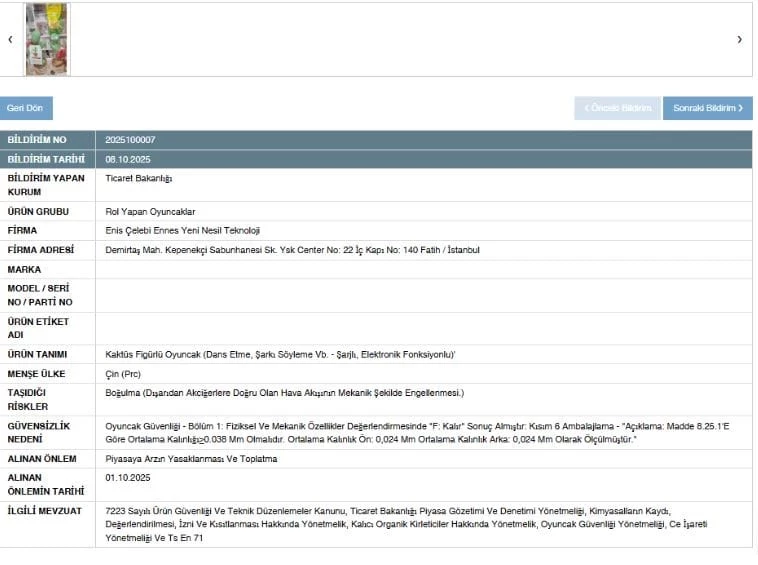Click the measure date 01.10.2025
Viewport: 758px width, 565px height.
coord(126,477)
